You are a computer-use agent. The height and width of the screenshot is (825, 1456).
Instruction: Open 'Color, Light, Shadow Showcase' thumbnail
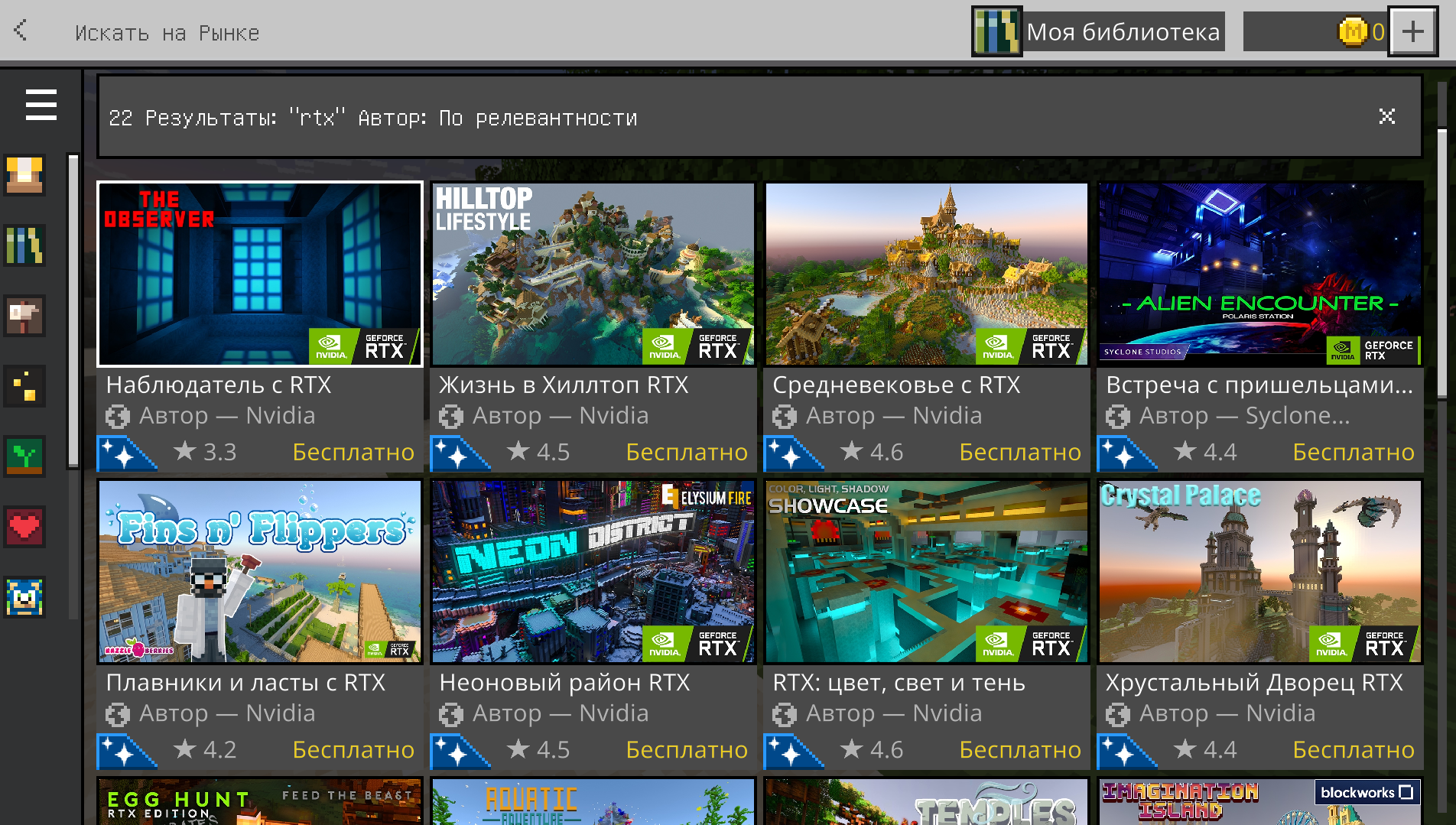point(927,571)
